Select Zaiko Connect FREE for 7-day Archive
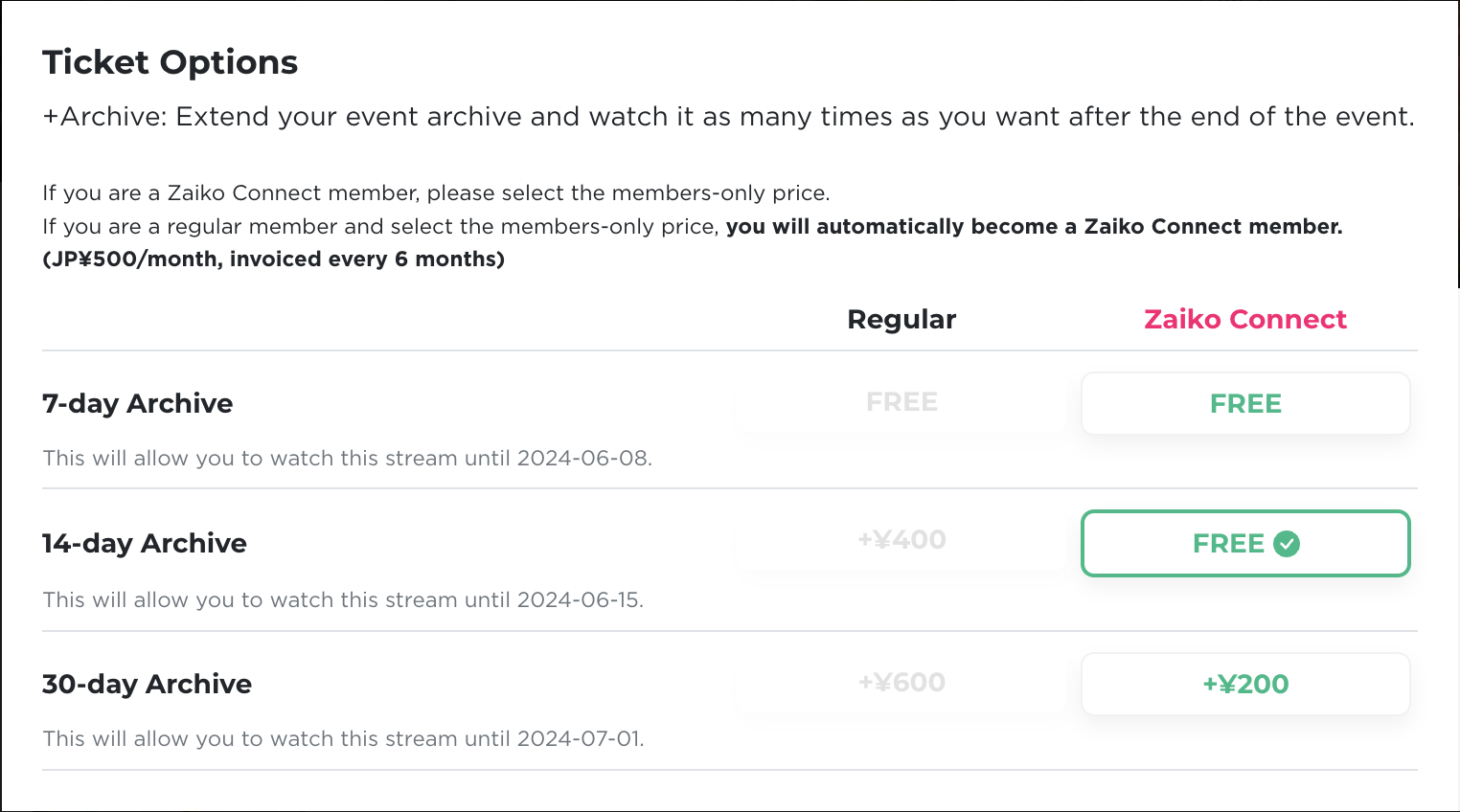 point(1244,404)
